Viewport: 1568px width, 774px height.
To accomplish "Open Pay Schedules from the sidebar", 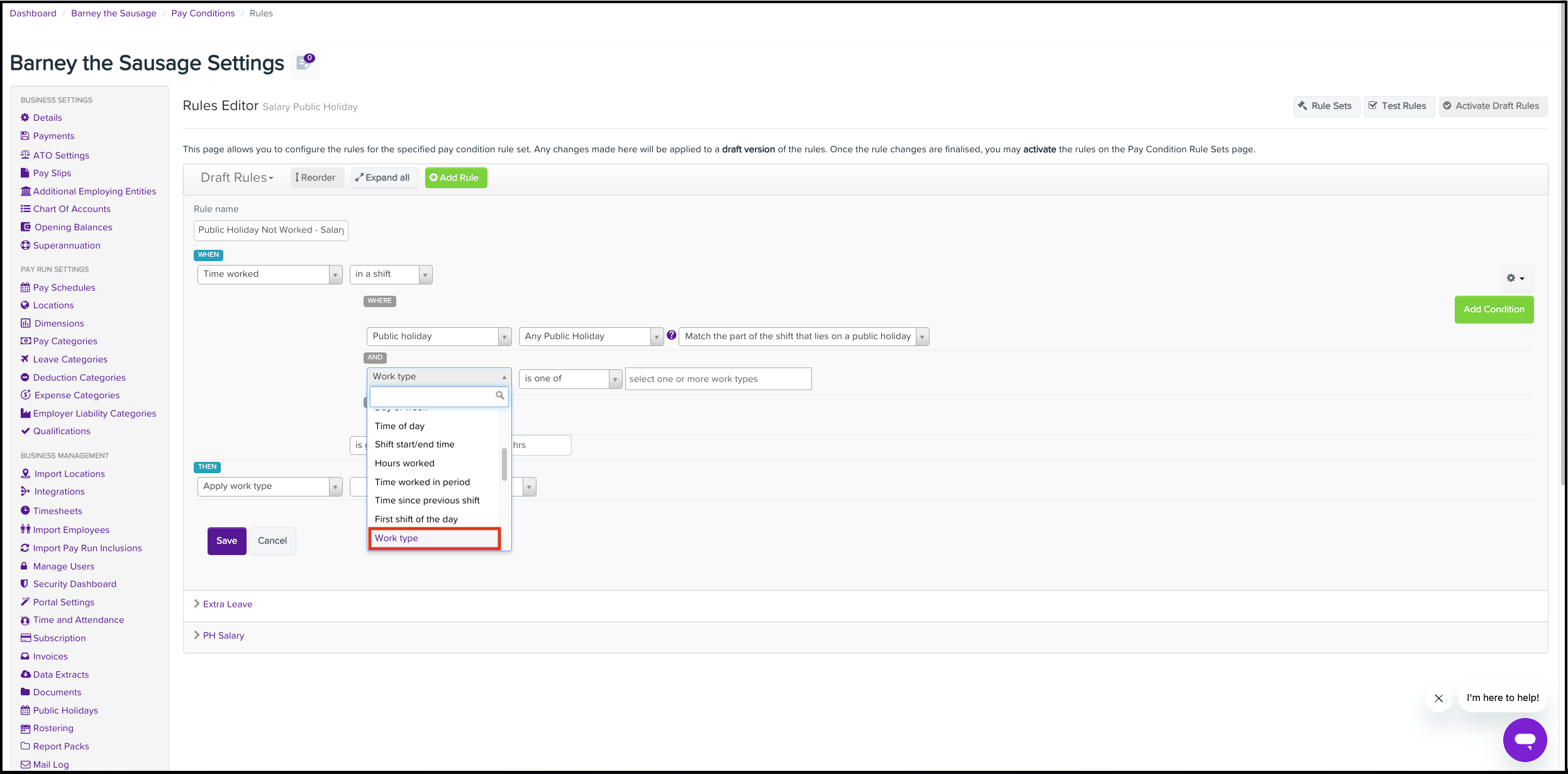I will 64,288.
